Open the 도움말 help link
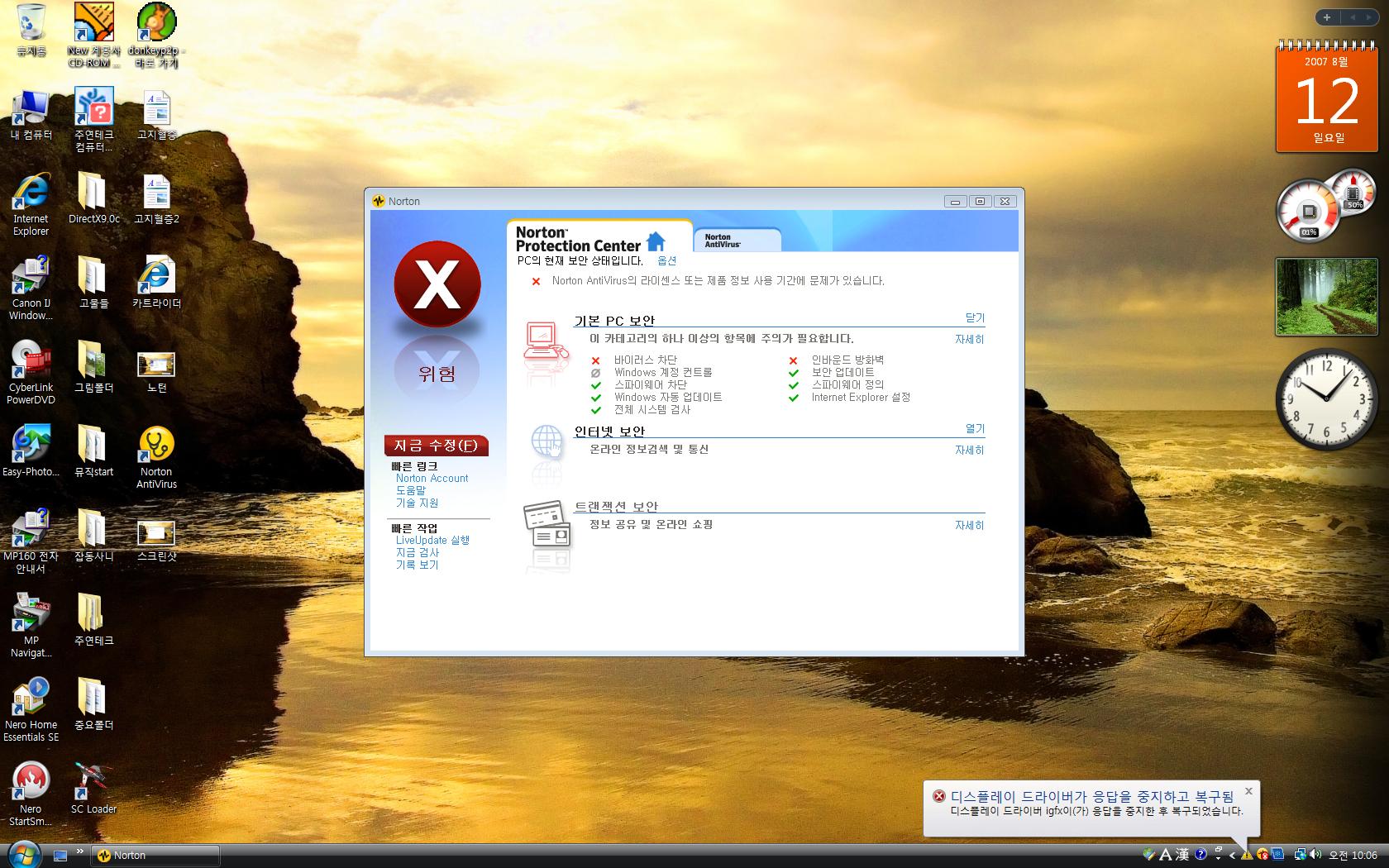 click(x=411, y=490)
